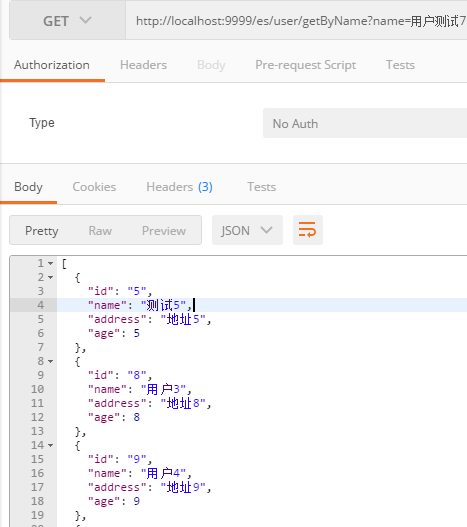
Task: Select the Raw view button
Action: click(100, 231)
